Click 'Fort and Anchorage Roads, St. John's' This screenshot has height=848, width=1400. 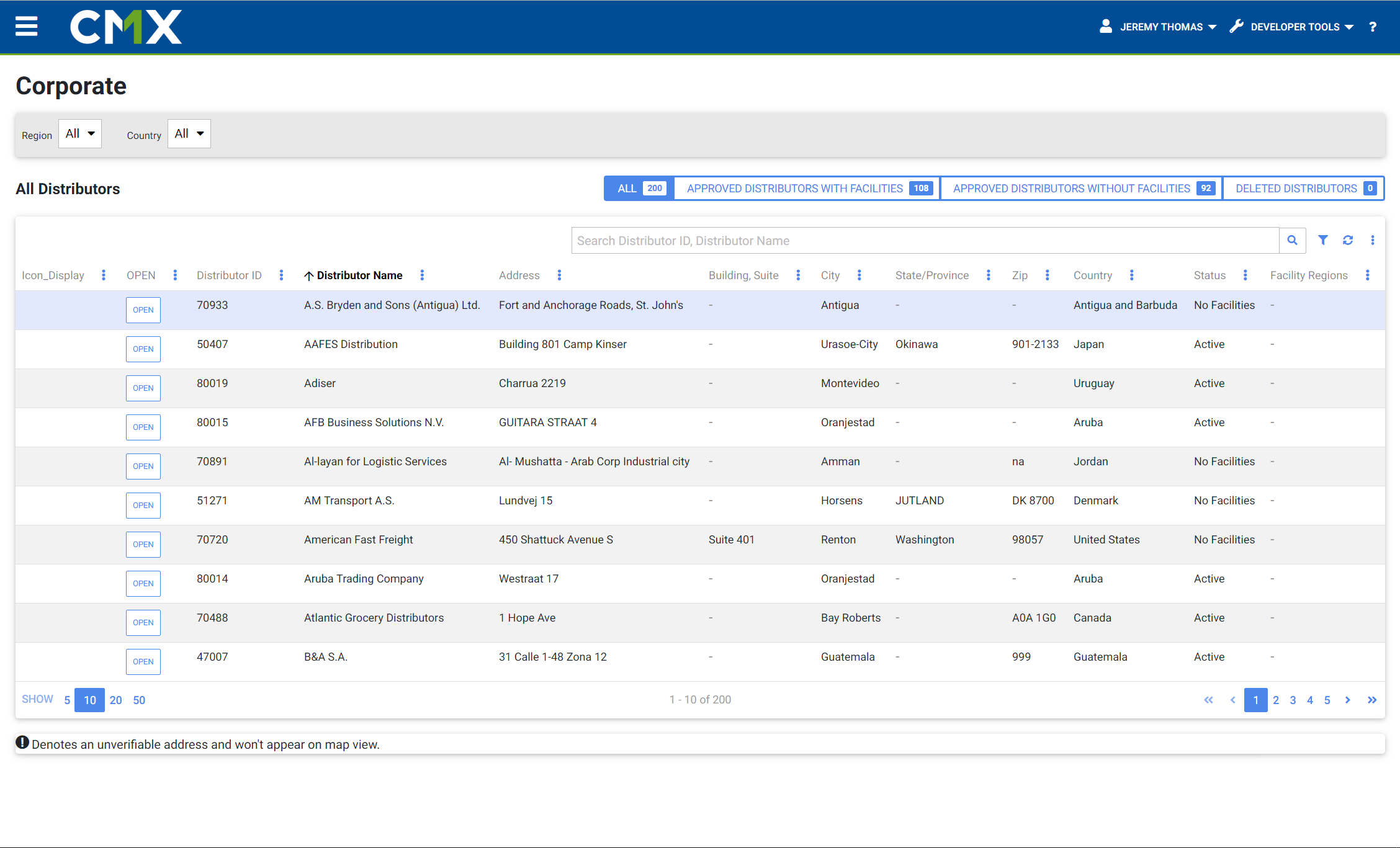tap(591, 305)
